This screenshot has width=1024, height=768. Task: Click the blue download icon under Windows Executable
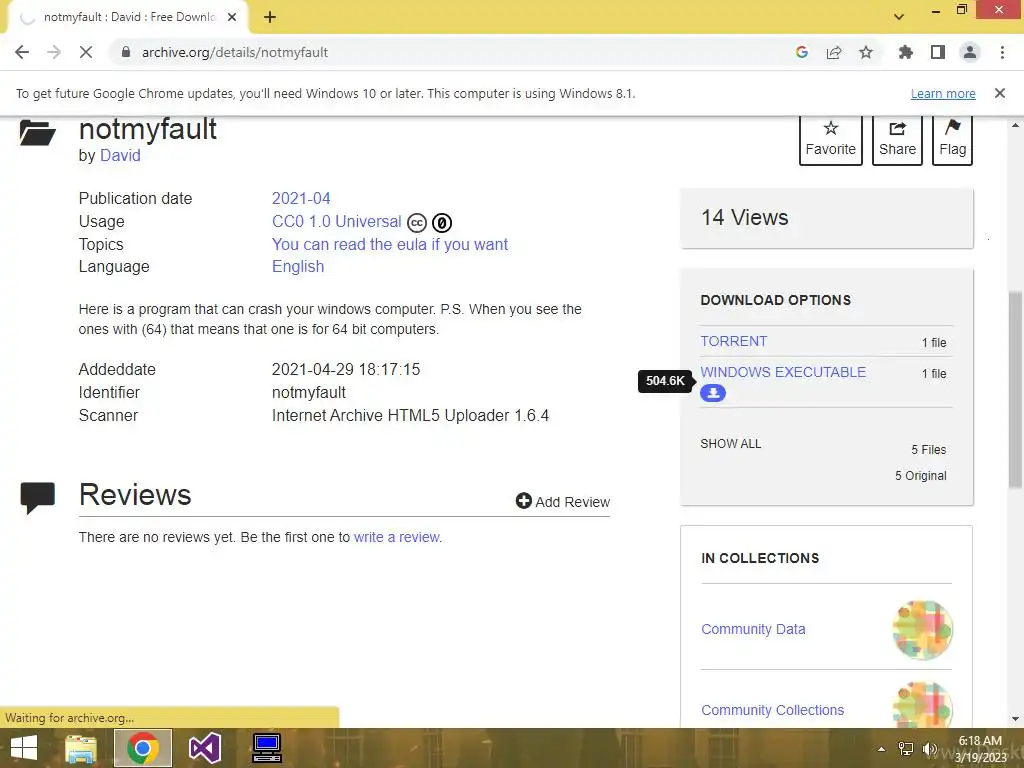(712, 393)
